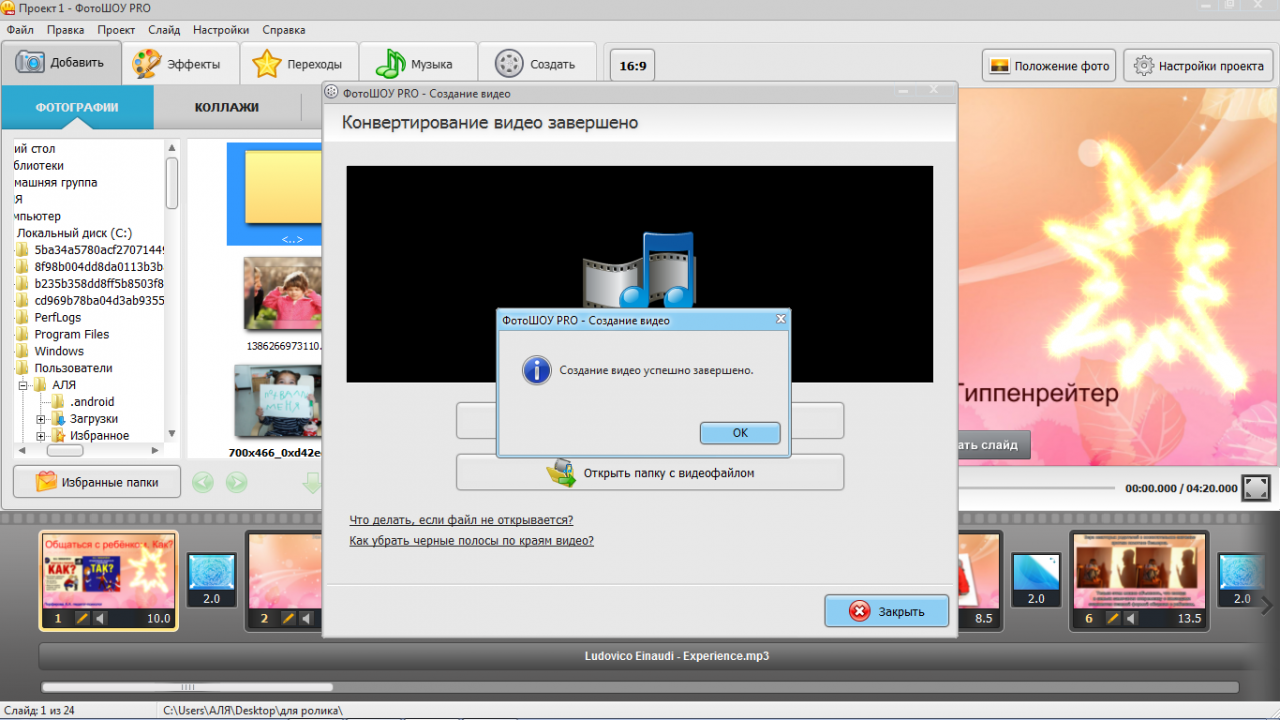Select the transition icon after slide 6
Screen dimensions: 1280x720
coord(1242,572)
